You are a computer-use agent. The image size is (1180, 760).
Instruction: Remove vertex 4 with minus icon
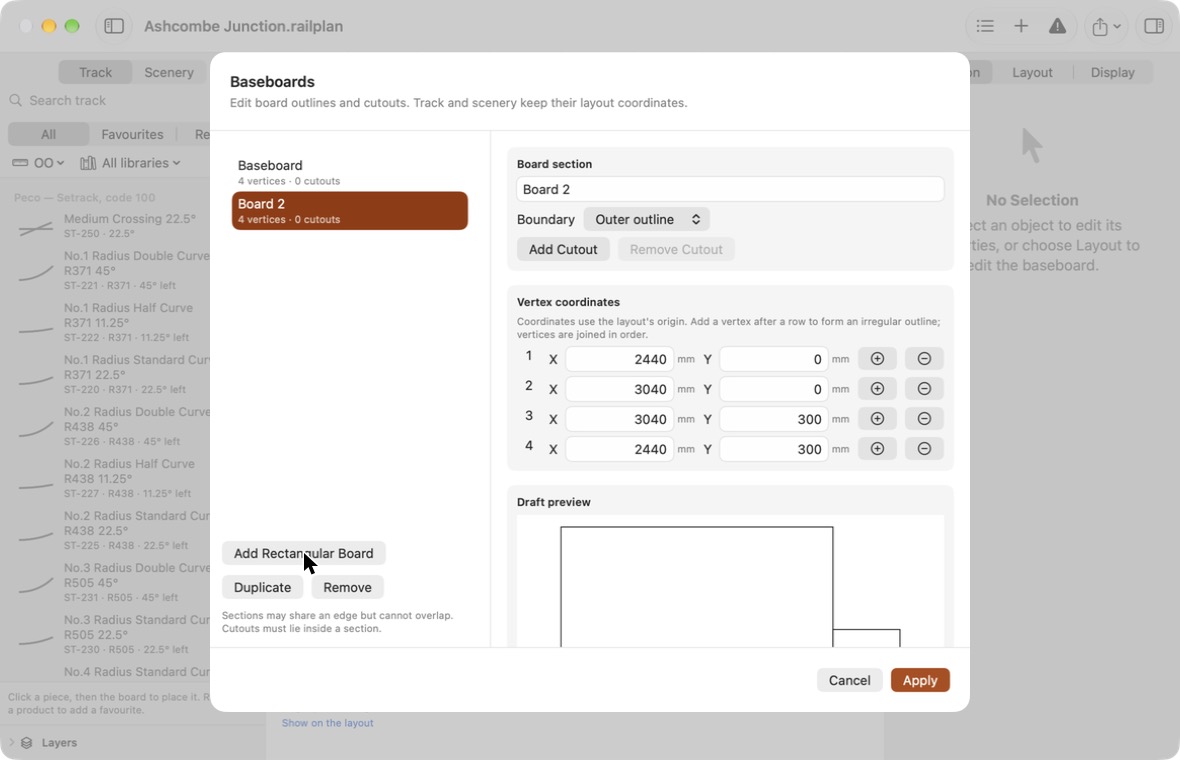pyautogui.click(x=924, y=449)
